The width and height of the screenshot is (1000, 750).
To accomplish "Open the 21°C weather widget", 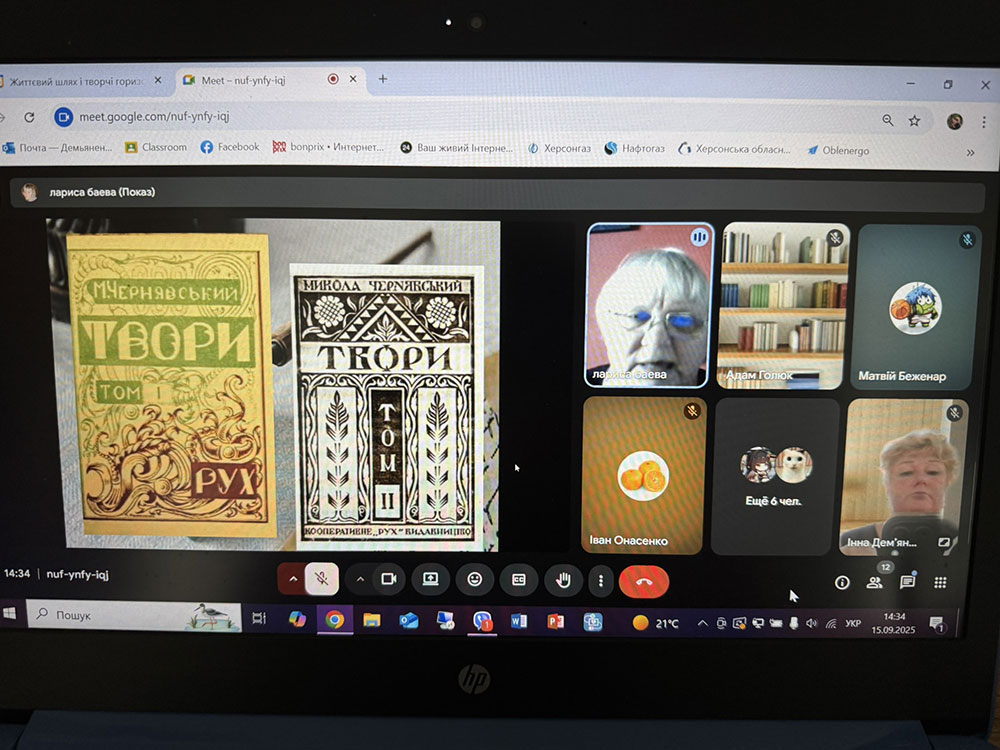I will (656, 623).
